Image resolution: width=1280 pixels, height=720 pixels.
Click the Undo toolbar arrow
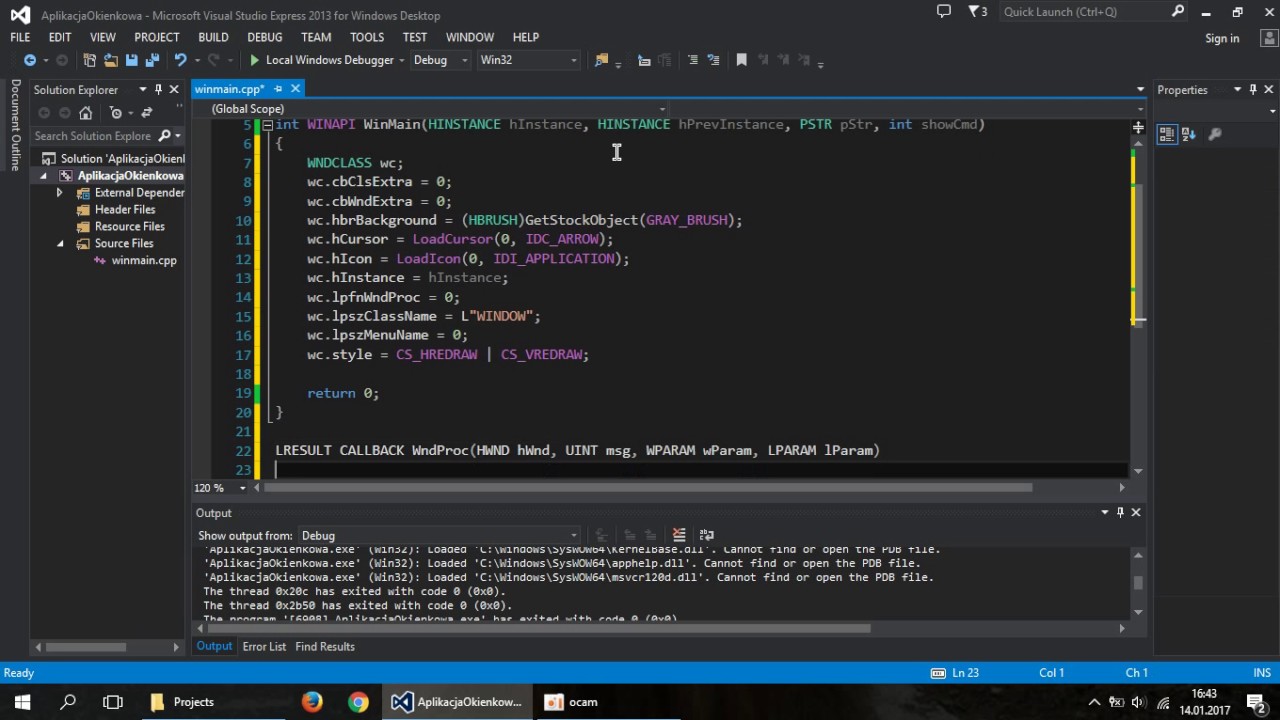(180, 60)
